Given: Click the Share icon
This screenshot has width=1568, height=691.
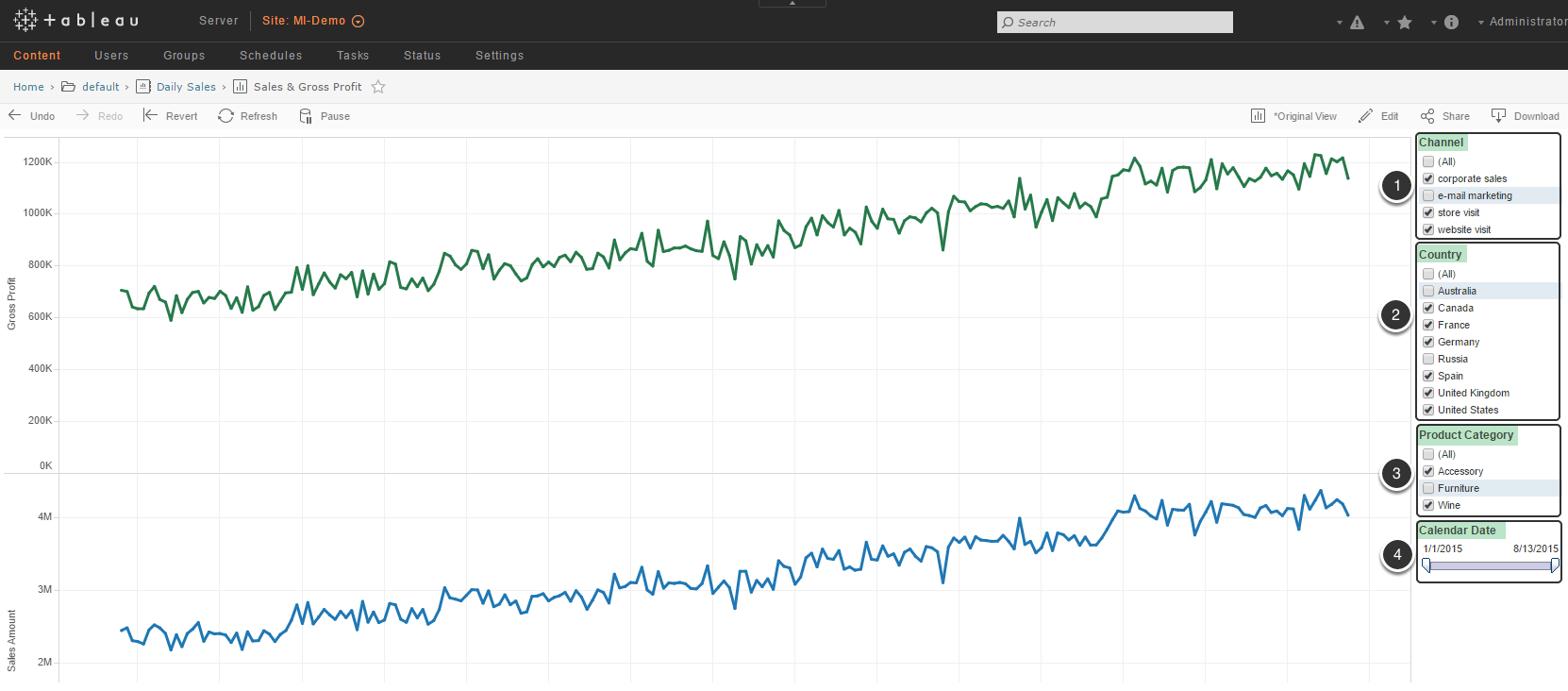Looking at the screenshot, I should (x=1427, y=116).
